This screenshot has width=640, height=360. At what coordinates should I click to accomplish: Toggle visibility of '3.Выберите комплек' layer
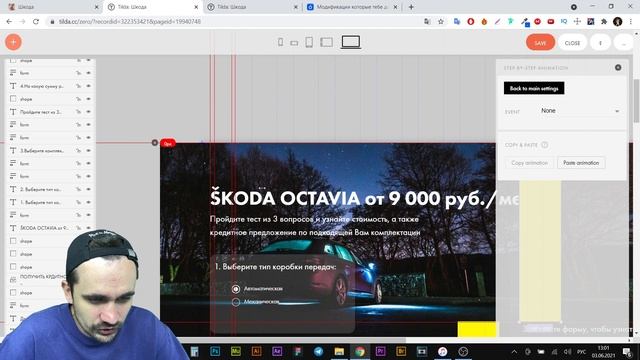pos(89,151)
